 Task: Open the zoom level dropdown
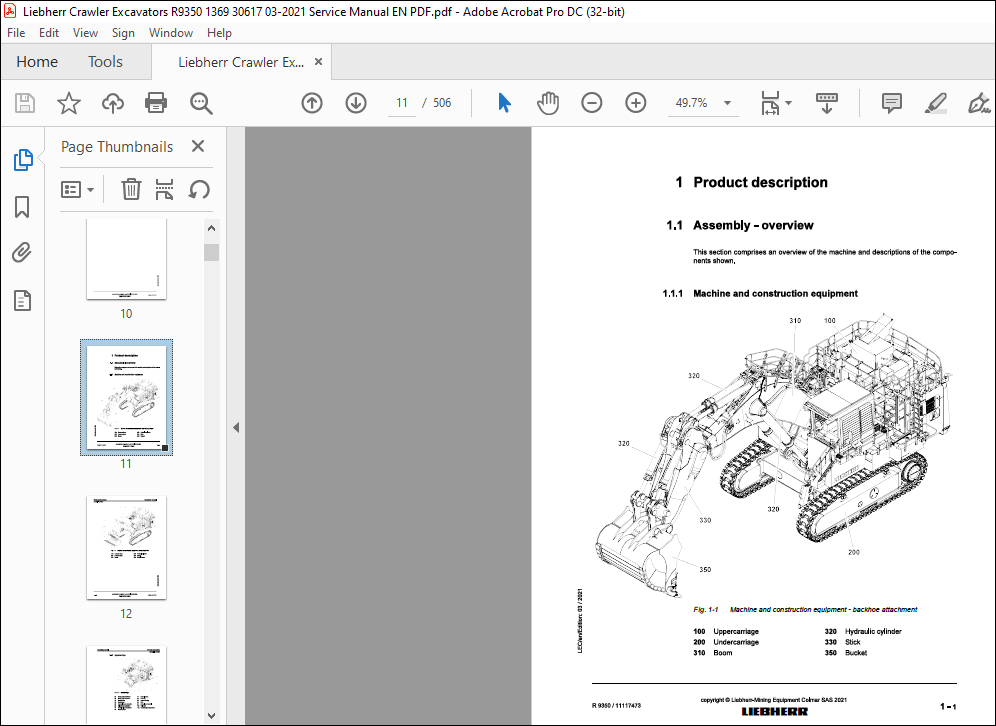coord(727,103)
